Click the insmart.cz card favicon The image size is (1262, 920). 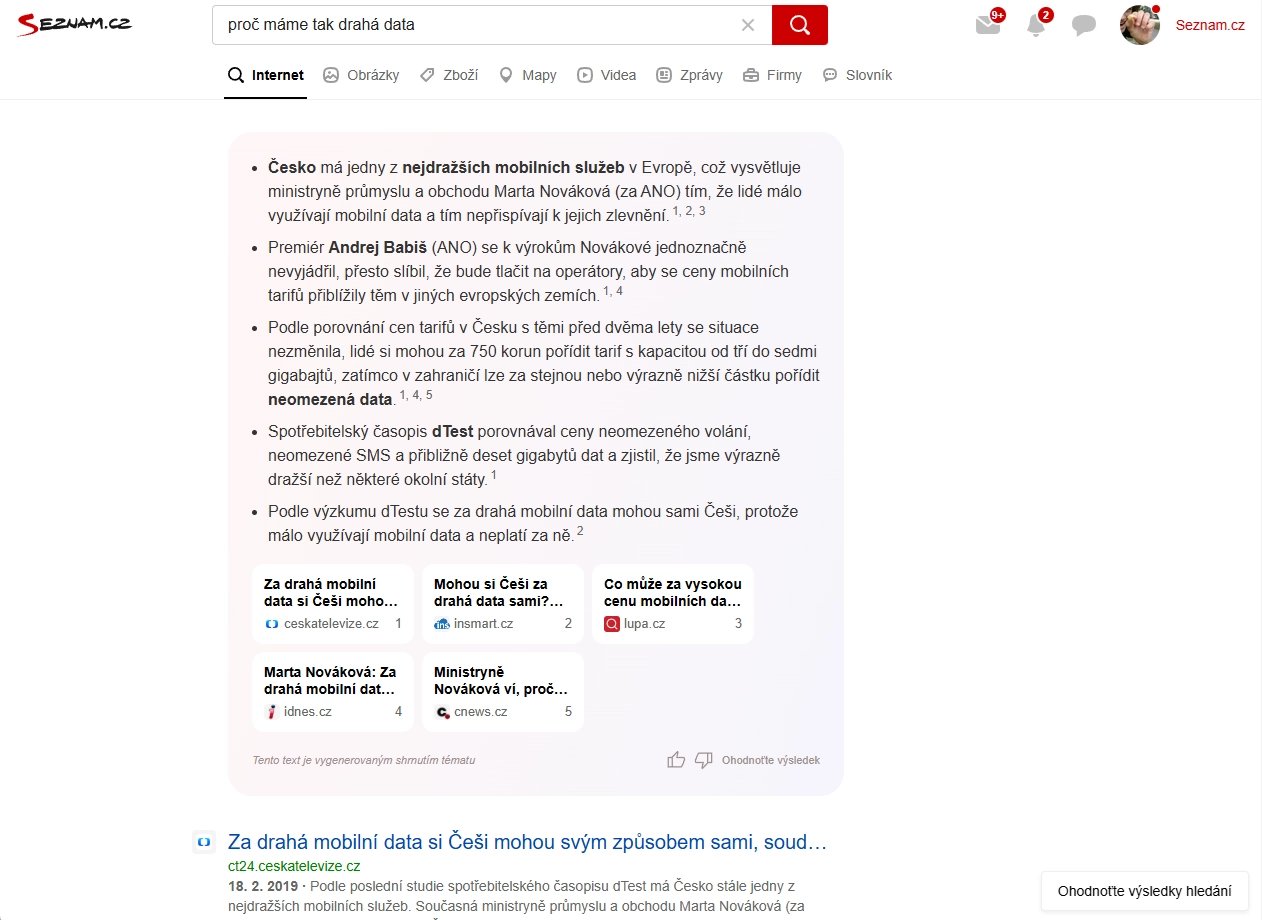pos(442,623)
